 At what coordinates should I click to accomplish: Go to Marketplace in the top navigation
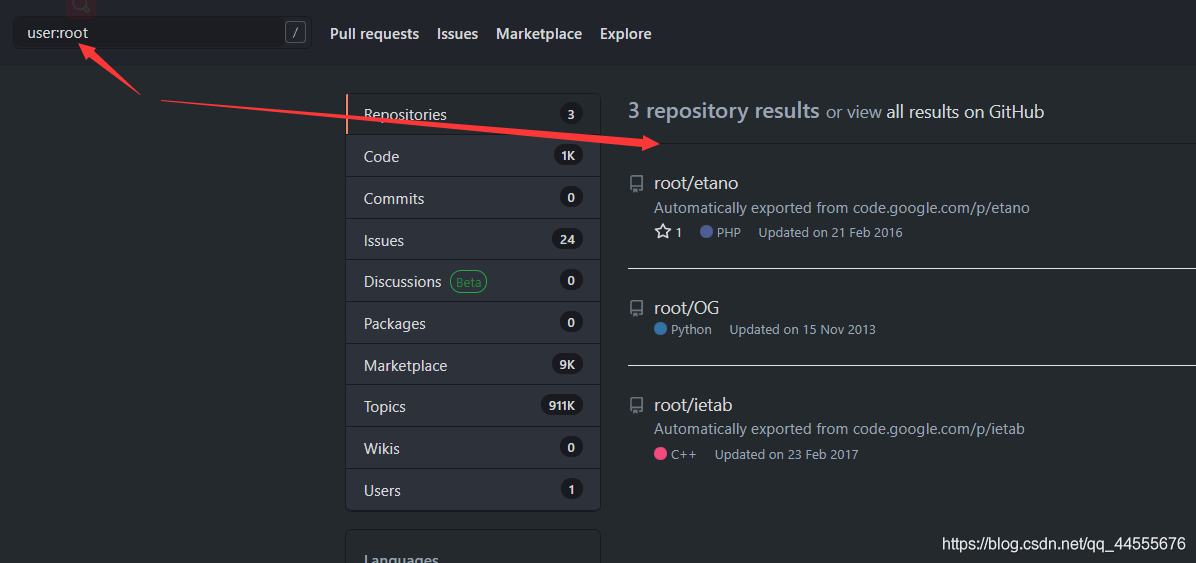pyautogui.click(x=539, y=34)
